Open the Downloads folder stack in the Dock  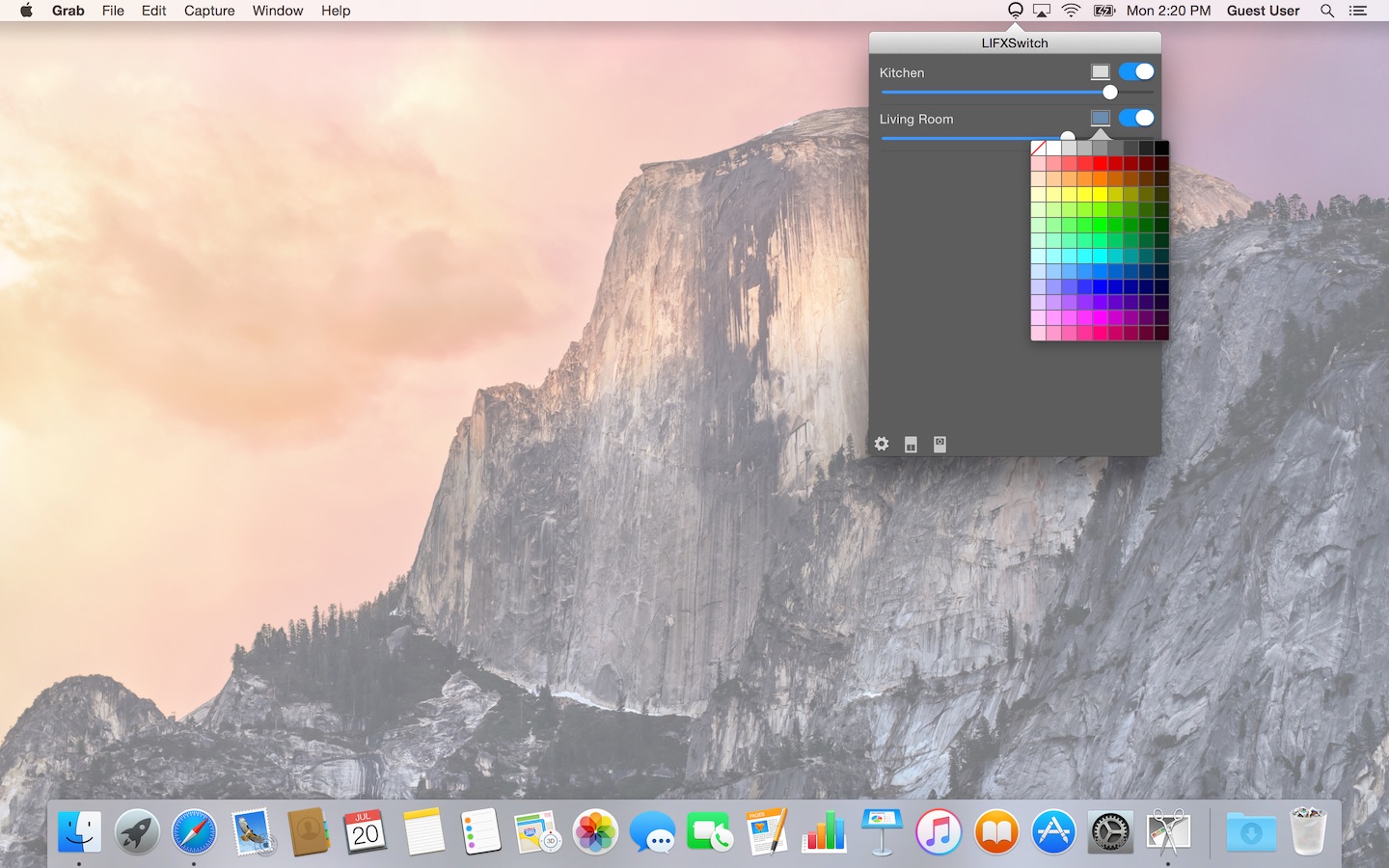coord(1251,831)
